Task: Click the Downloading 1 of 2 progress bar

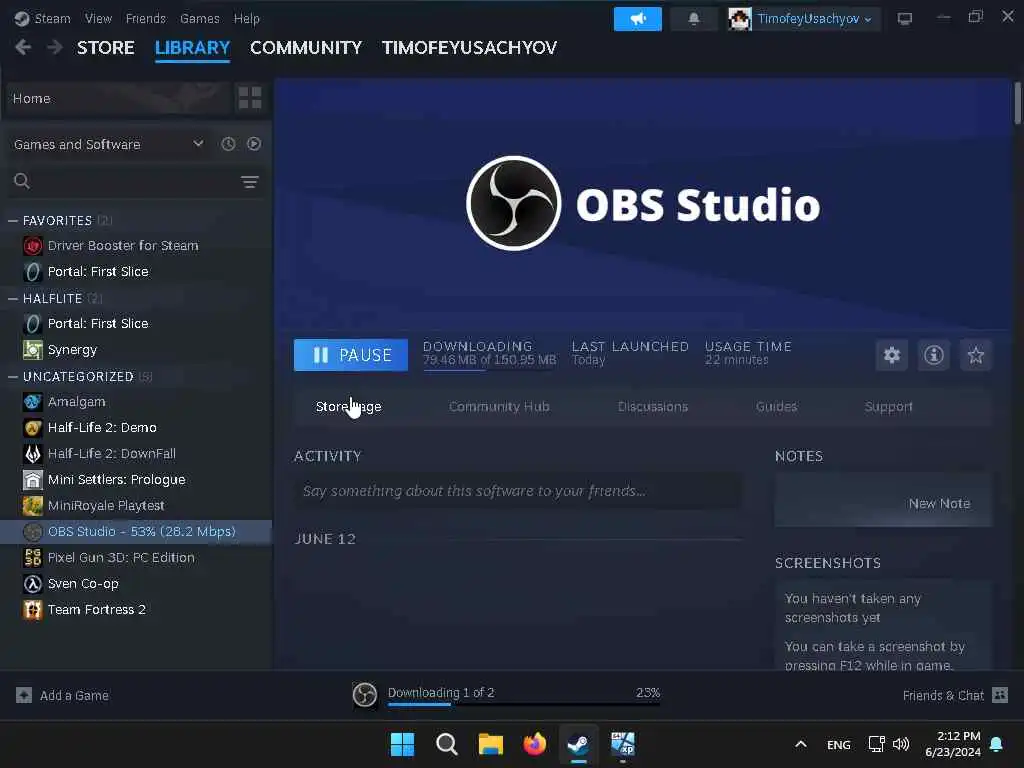Action: pos(524,704)
